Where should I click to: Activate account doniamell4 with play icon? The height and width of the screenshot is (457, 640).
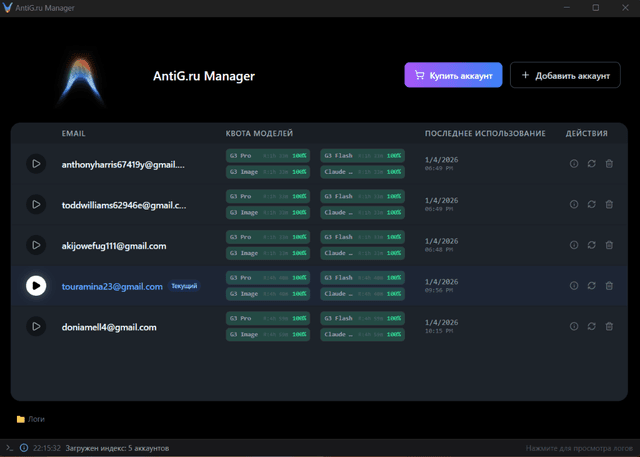tap(36, 326)
